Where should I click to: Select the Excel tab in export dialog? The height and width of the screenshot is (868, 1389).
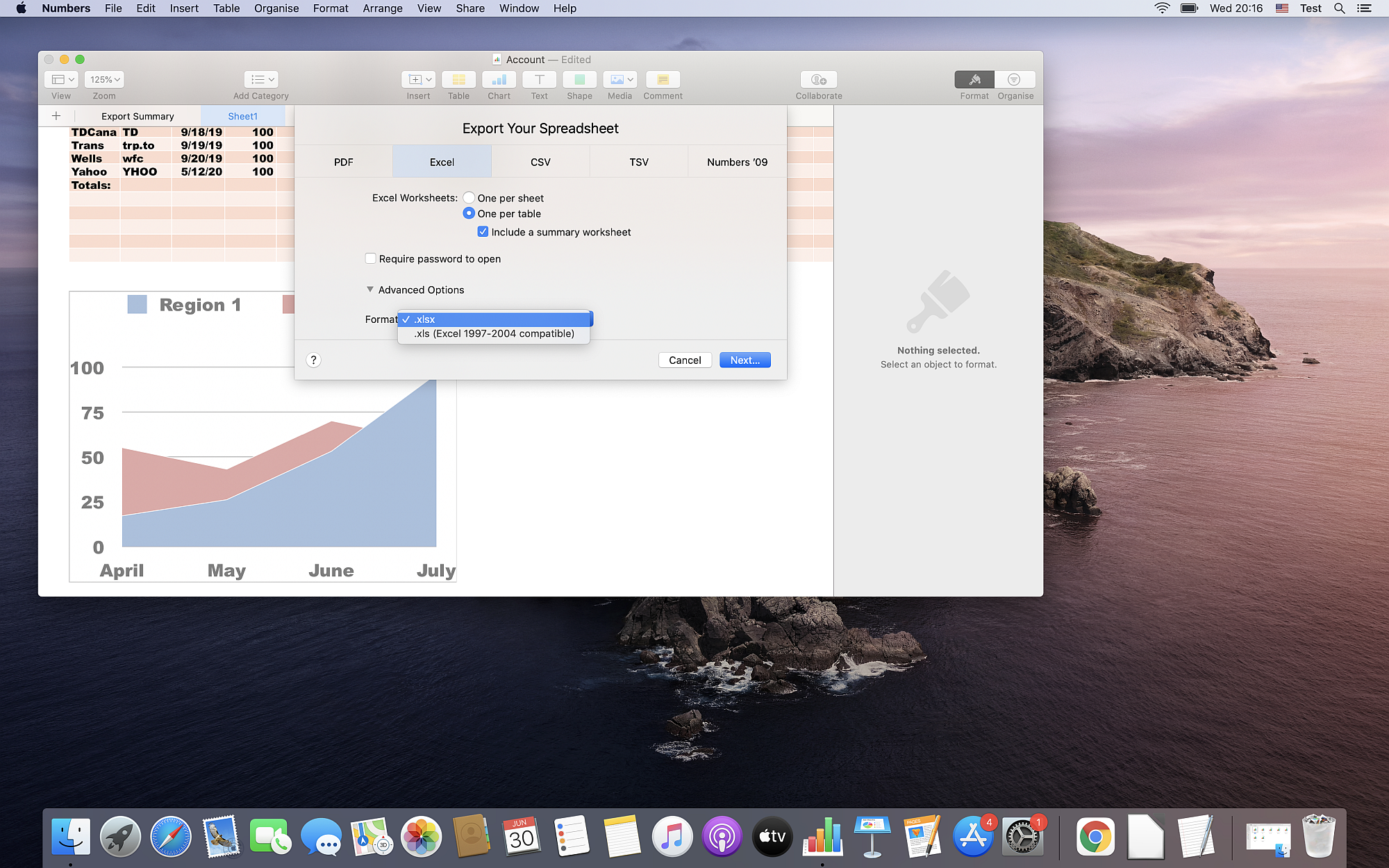pyautogui.click(x=442, y=161)
